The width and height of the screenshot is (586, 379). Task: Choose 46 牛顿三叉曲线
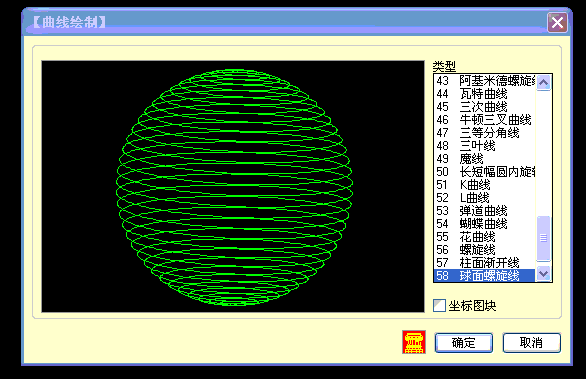point(485,120)
